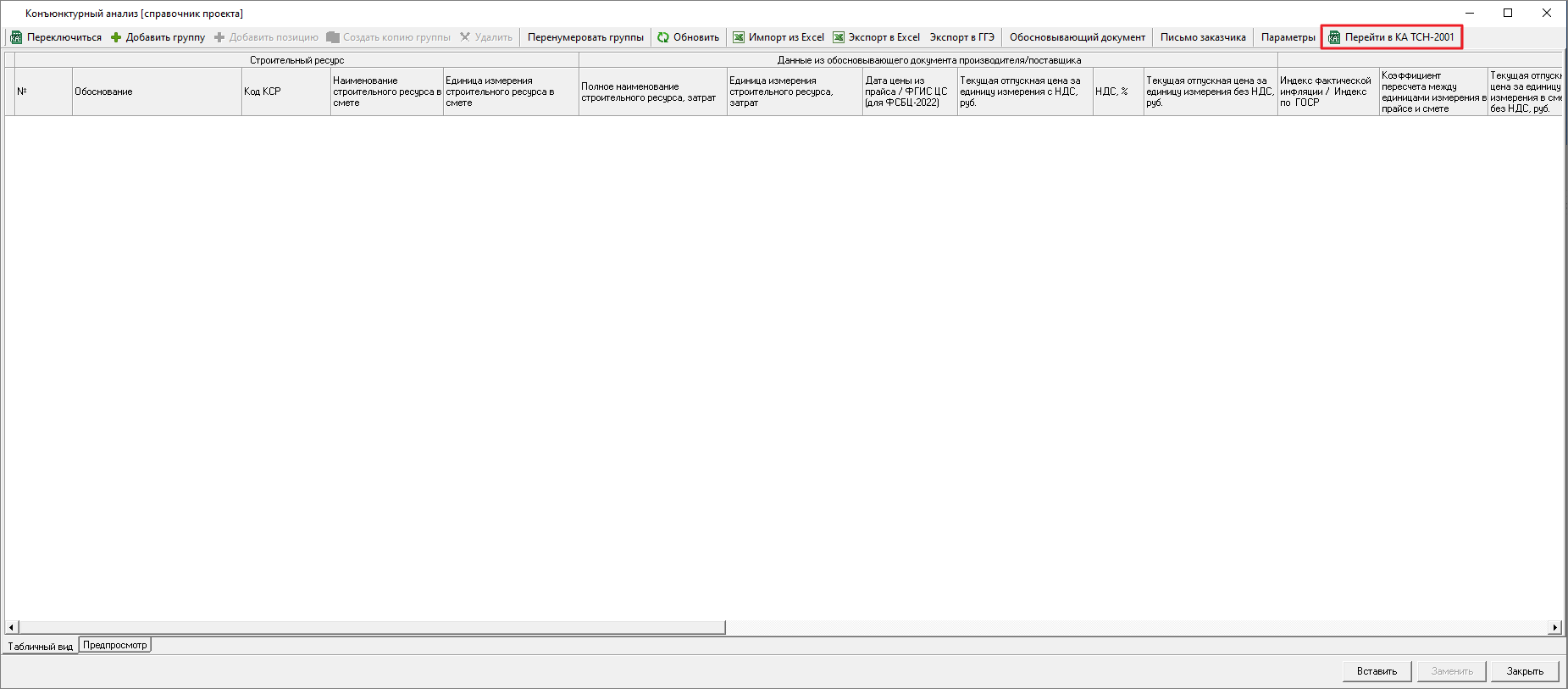
Task: Click the Переключиться toolbar icon
Action: [x=16, y=37]
